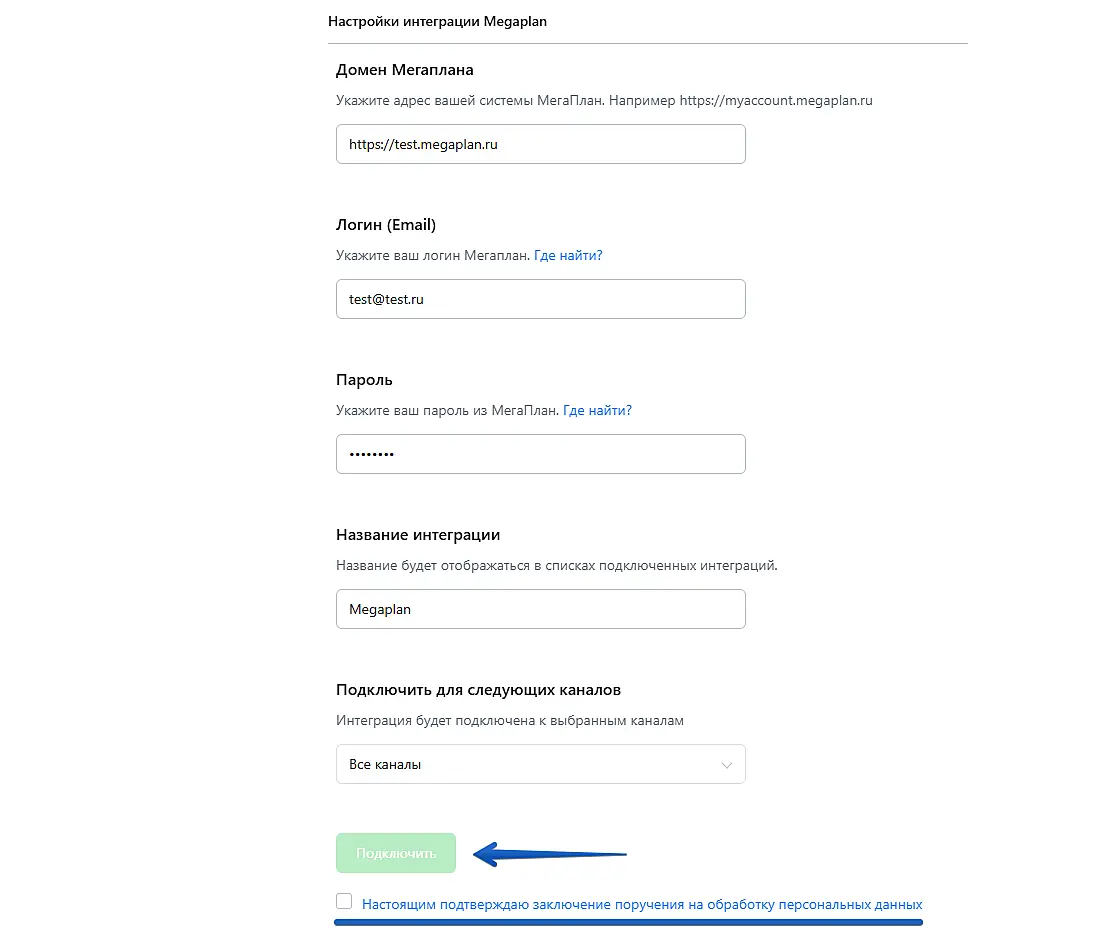Open the personal data processing agreement link

point(641,904)
